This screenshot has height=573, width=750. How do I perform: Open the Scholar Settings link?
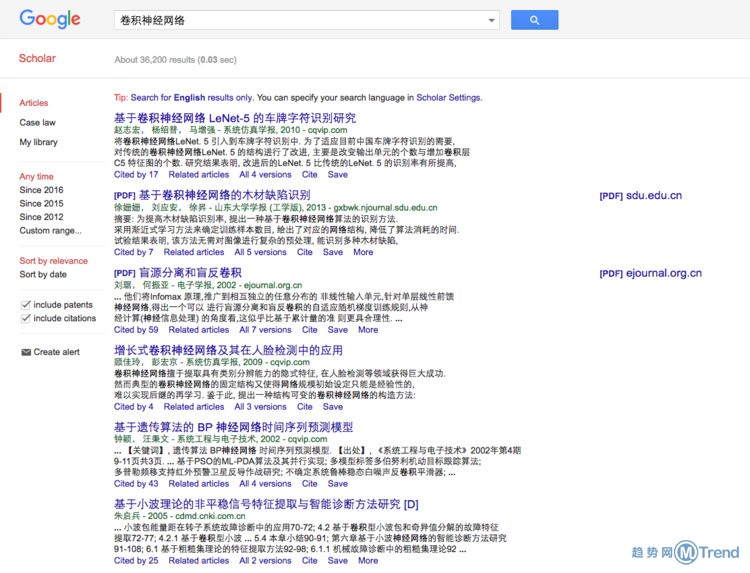[x=448, y=98]
